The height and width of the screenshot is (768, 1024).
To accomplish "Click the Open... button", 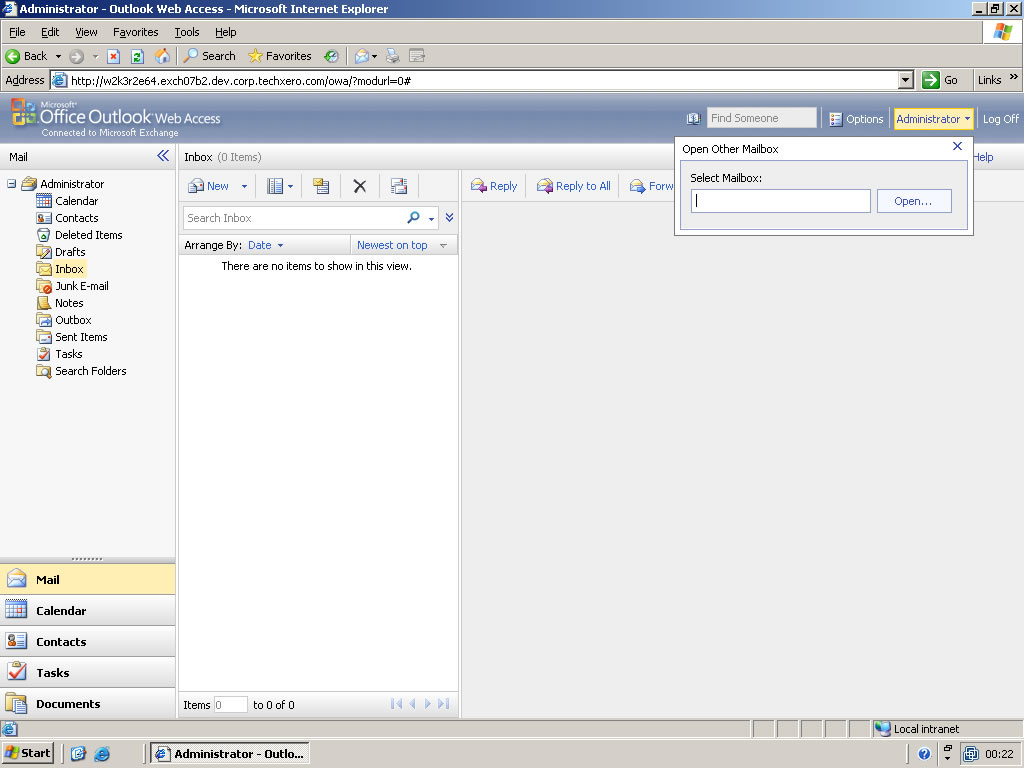I will (x=913, y=201).
